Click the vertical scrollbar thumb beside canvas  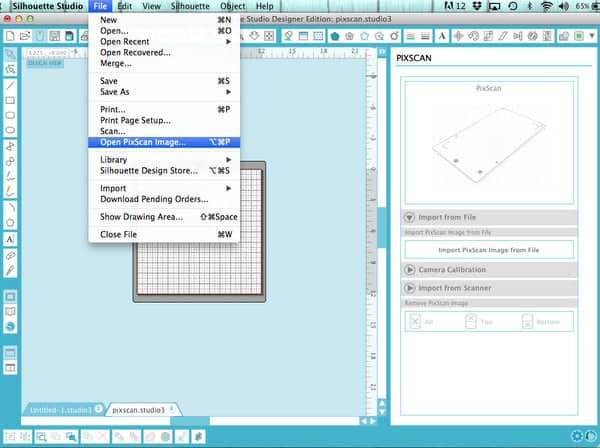point(382,228)
